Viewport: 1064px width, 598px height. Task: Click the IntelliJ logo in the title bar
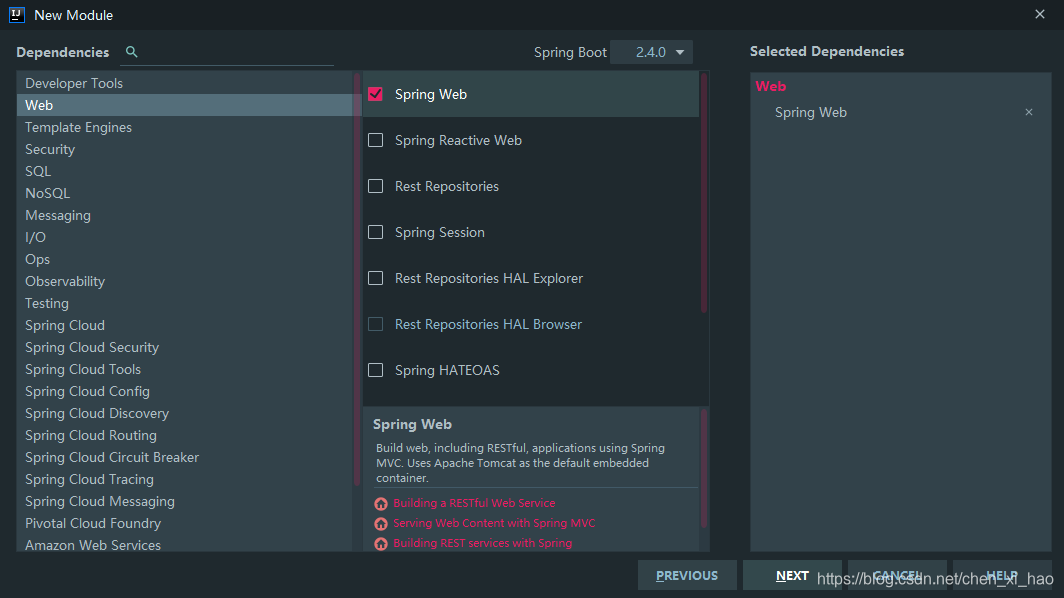point(17,15)
